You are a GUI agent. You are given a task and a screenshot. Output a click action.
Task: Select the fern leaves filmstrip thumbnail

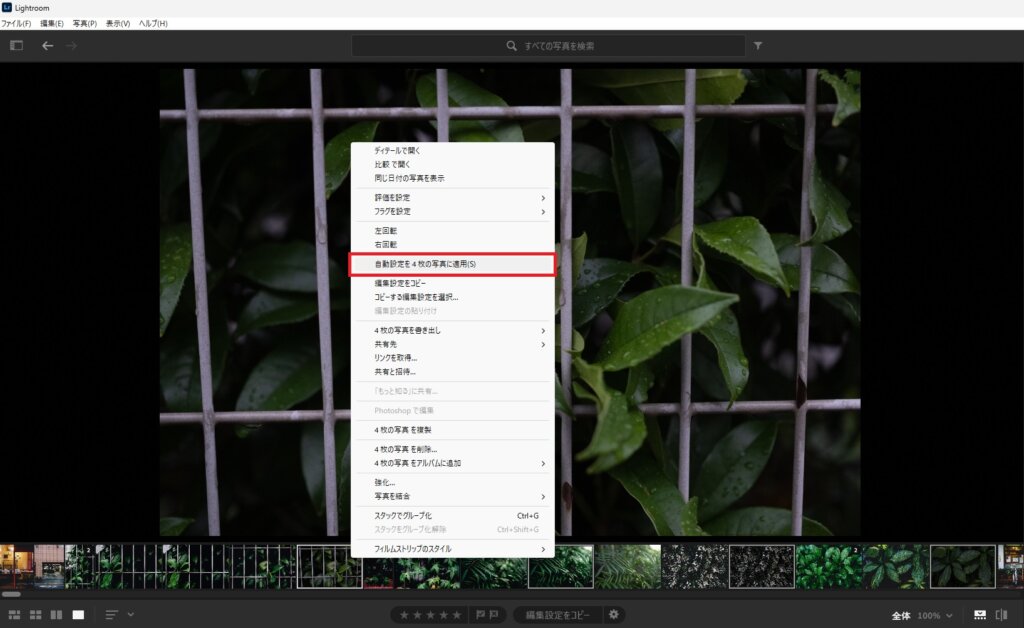pos(627,567)
